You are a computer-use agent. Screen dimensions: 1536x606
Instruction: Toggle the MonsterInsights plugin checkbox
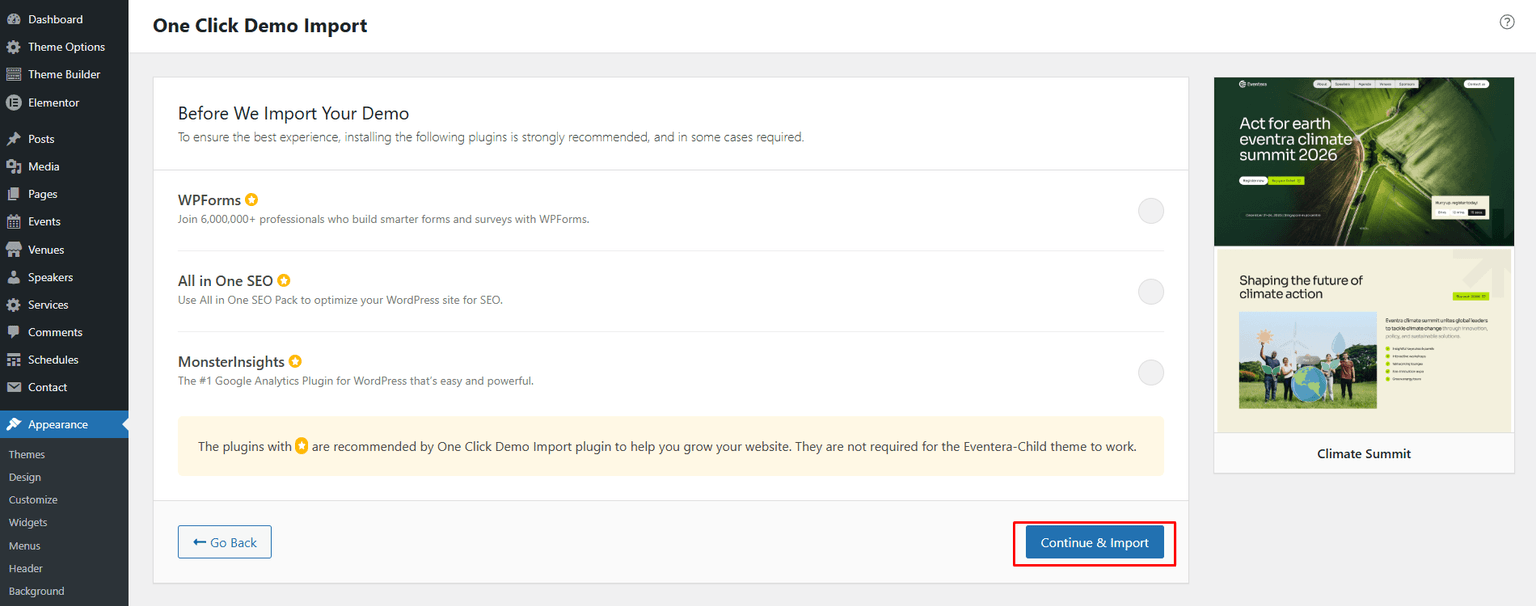1151,372
